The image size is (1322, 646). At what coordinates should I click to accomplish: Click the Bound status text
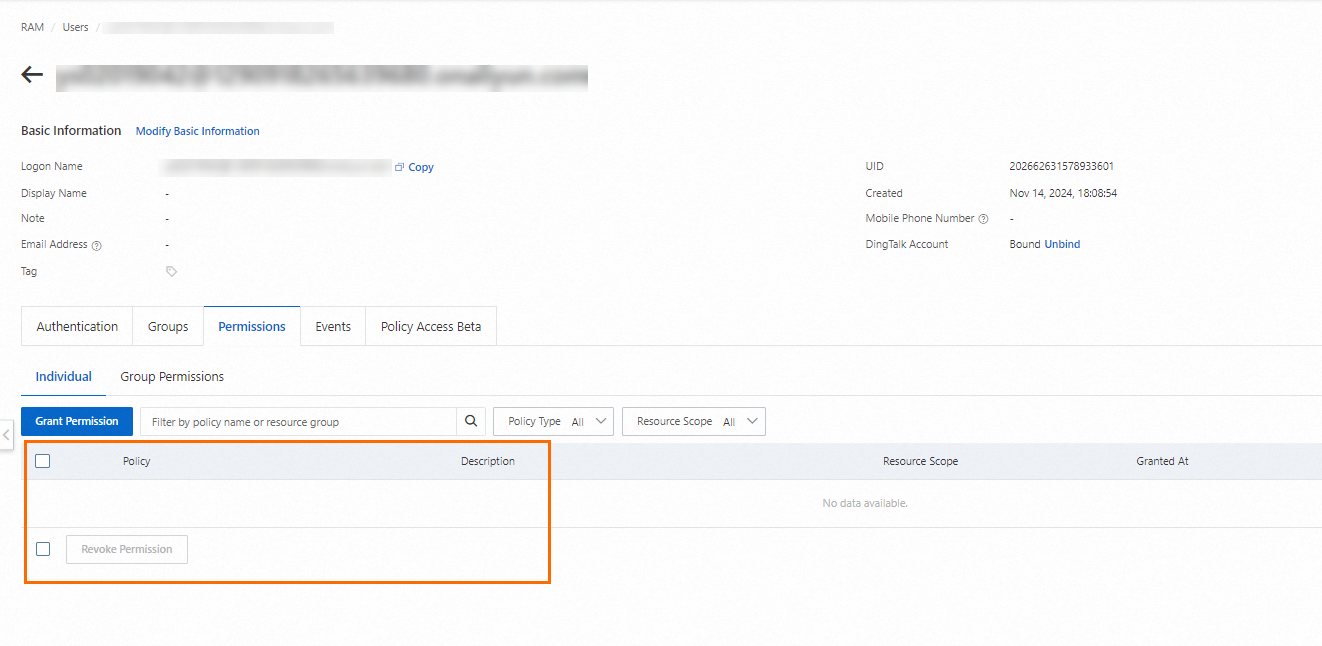coord(1025,244)
